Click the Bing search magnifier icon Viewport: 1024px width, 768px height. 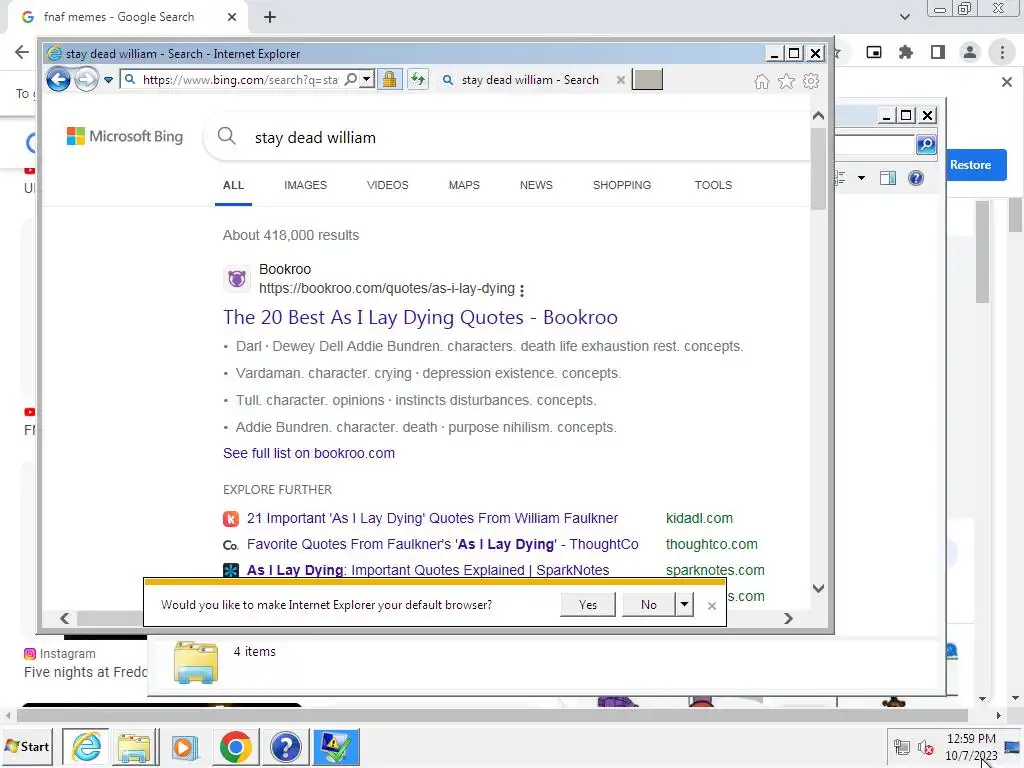pos(227,136)
